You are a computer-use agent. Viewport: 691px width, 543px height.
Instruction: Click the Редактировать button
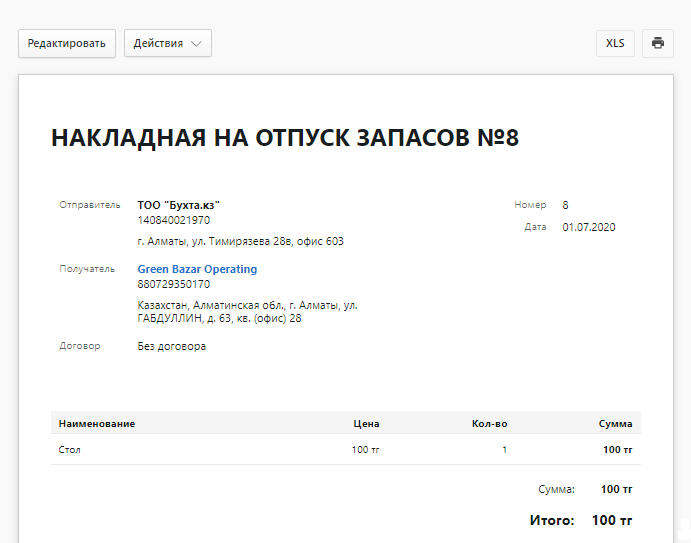[67, 43]
